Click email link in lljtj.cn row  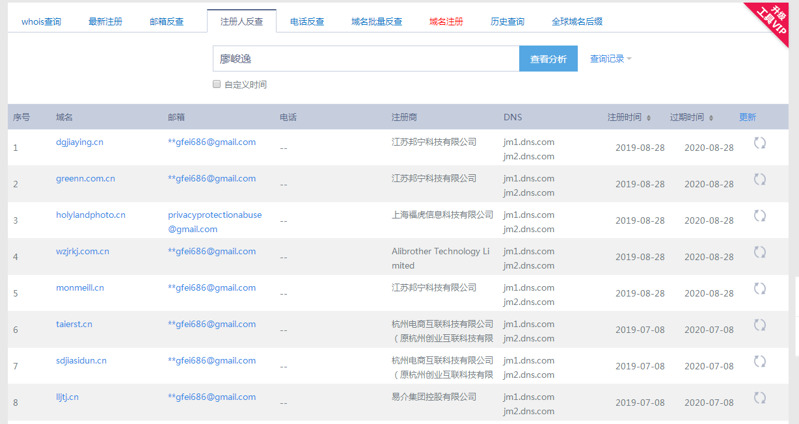pyautogui.click(x=212, y=397)
